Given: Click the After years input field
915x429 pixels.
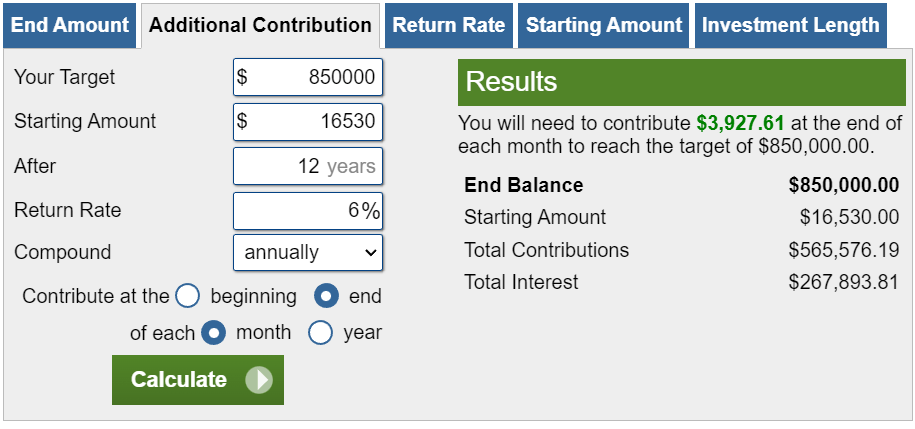Looking at the screenshot, I should (308, 166).
